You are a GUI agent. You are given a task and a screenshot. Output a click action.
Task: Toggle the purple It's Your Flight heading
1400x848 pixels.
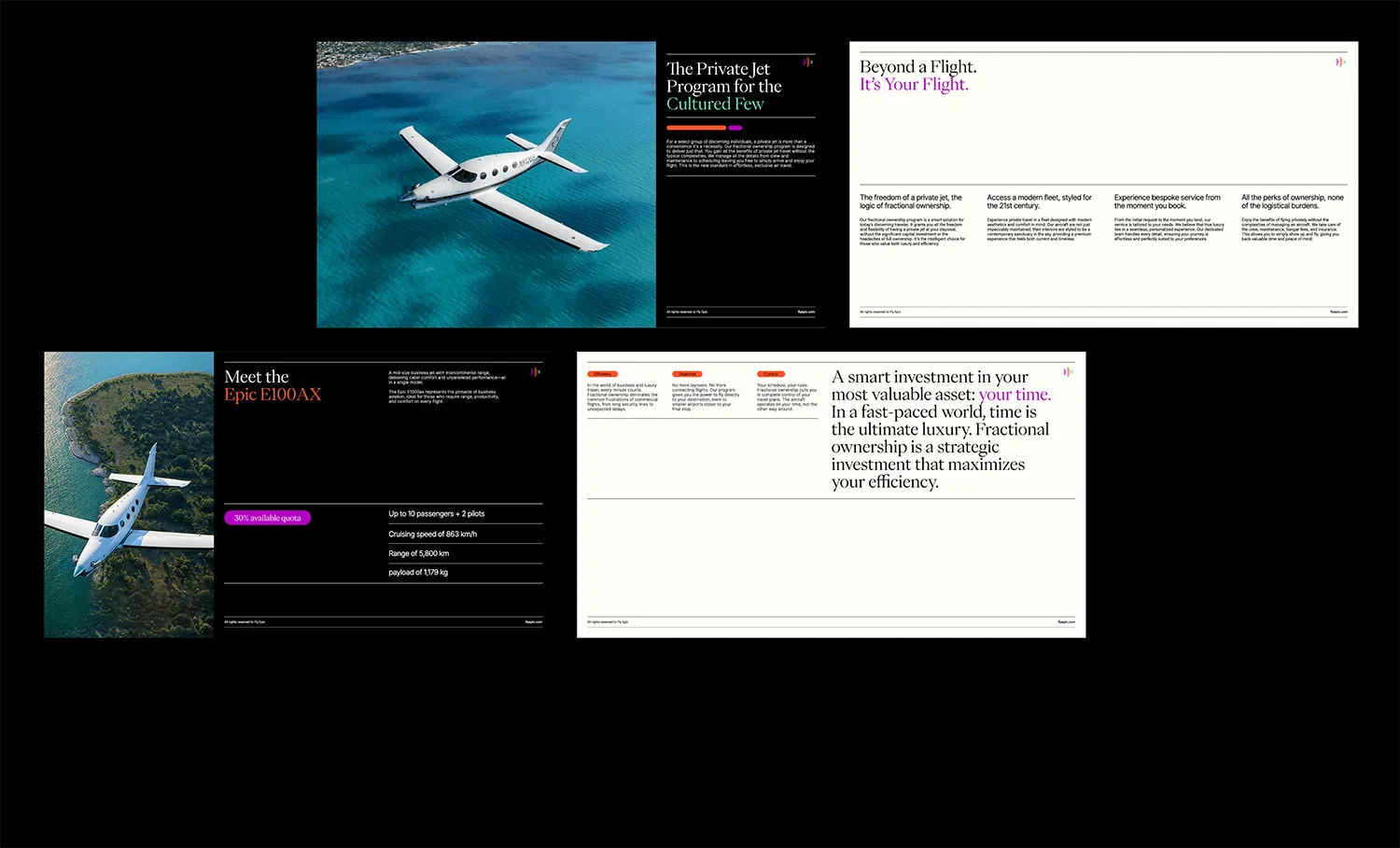pyautogui.click(x=915, y=84)
